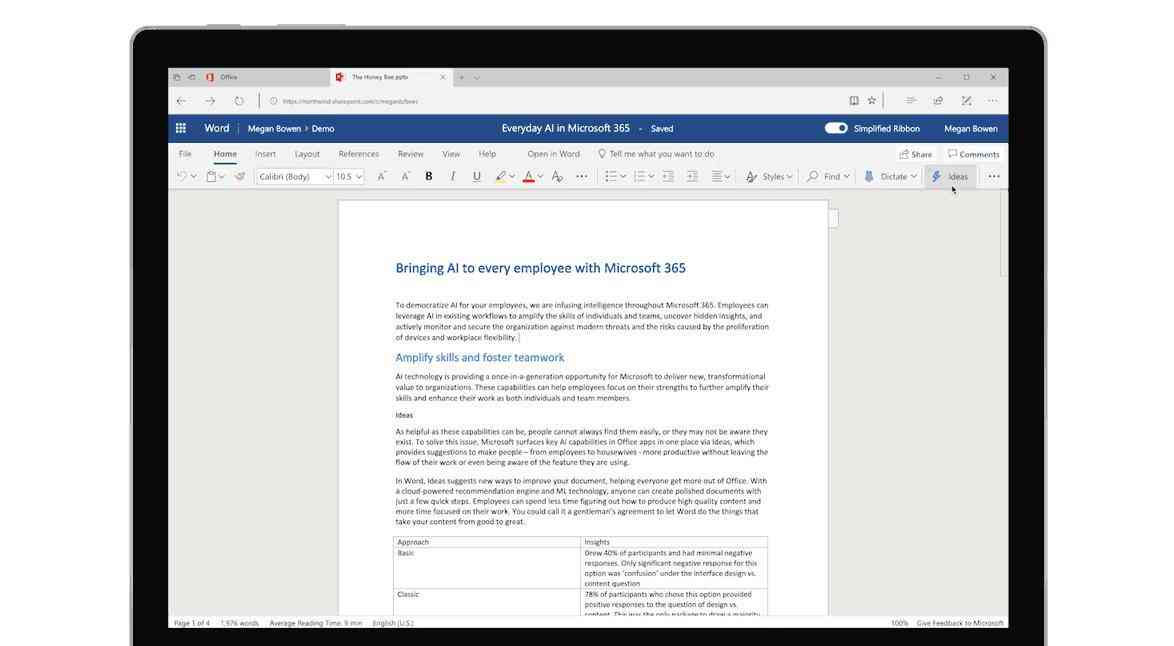Switch to the Office browser tab
Viewport: 1174px width, 646px height.
pyautogui.click(x=249, y=77)
